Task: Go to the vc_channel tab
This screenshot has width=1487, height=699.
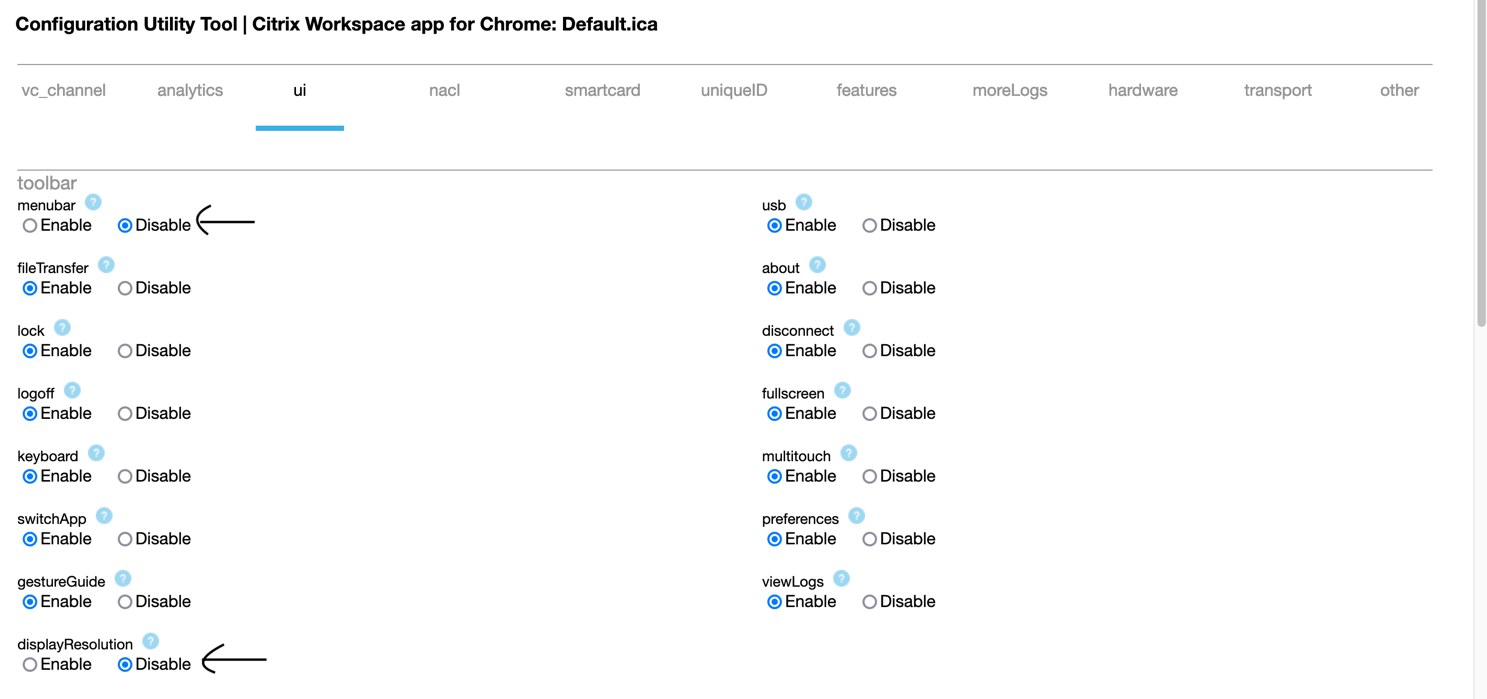Action: tap(63, 90)
